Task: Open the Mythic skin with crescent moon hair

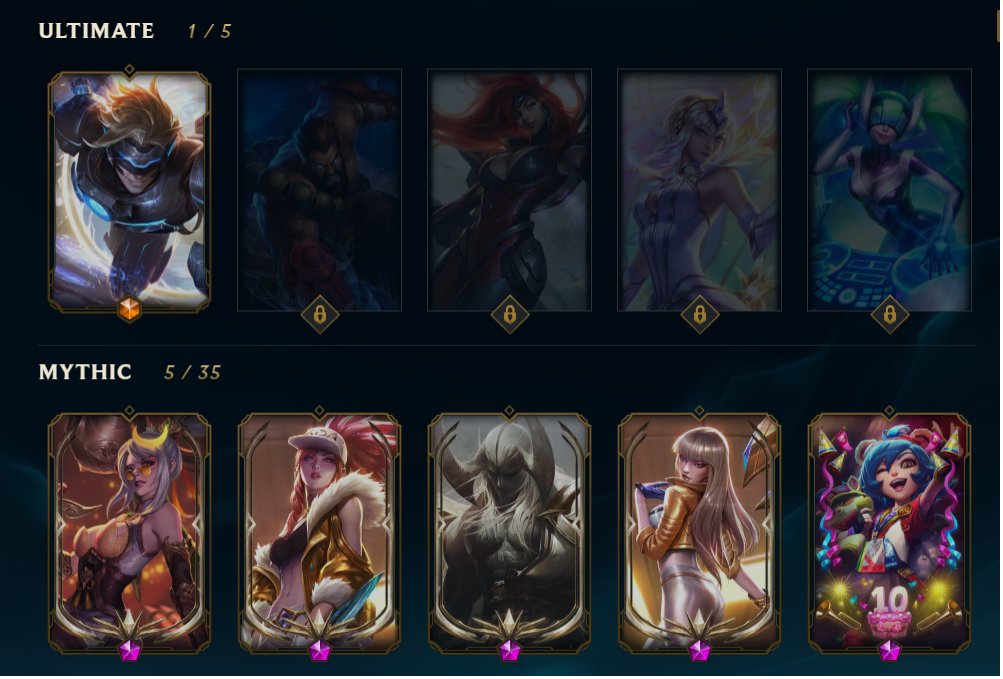Action: click(x=130, y=533)
